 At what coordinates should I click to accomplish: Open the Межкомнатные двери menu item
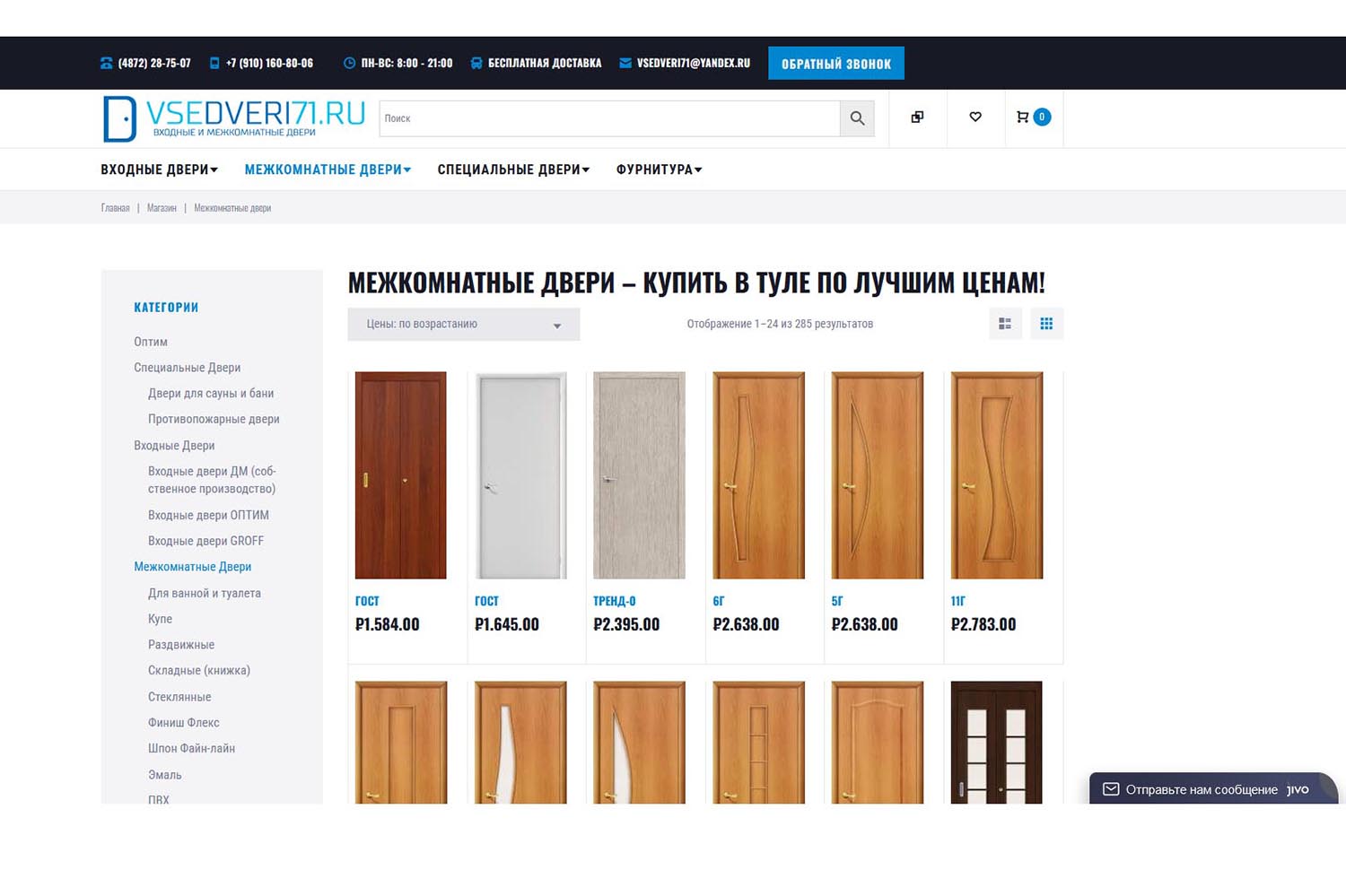(x=328, y=170)
